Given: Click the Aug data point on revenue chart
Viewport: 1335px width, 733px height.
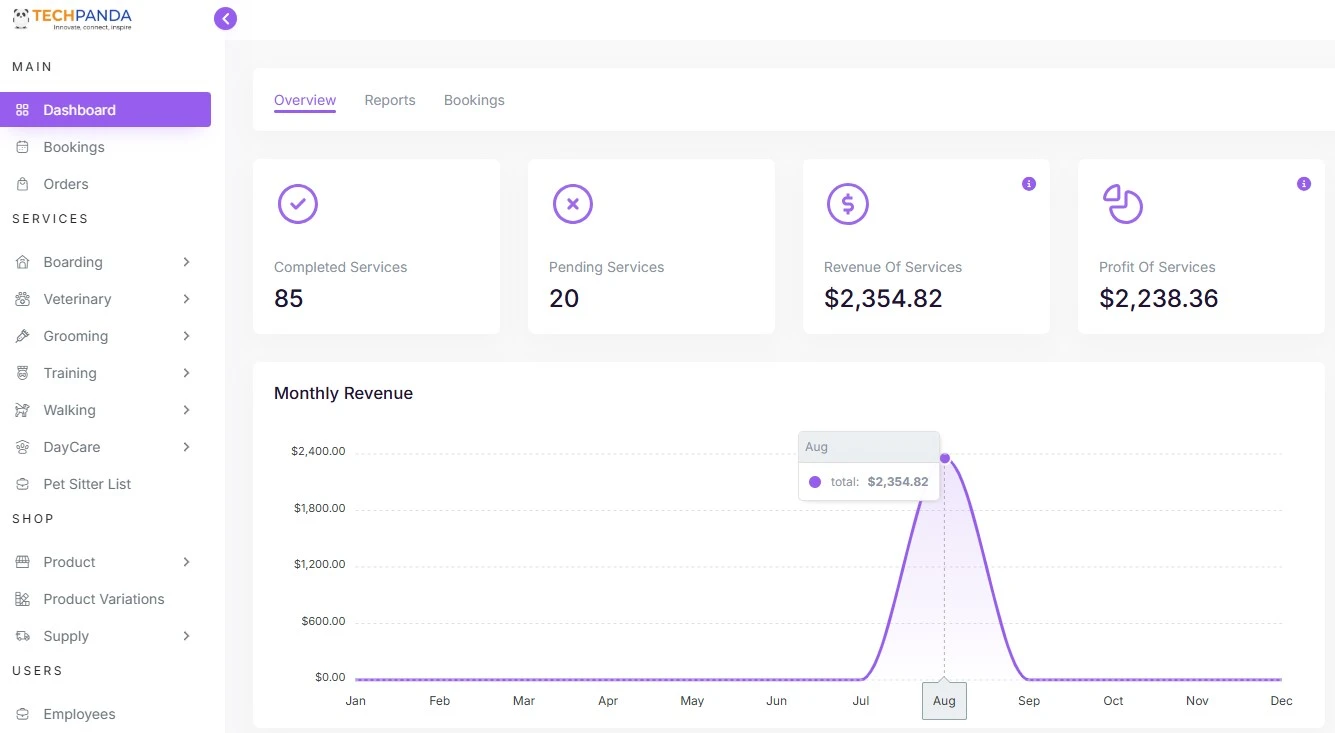Looking at the screenshot, I should (x=944, y=458).
